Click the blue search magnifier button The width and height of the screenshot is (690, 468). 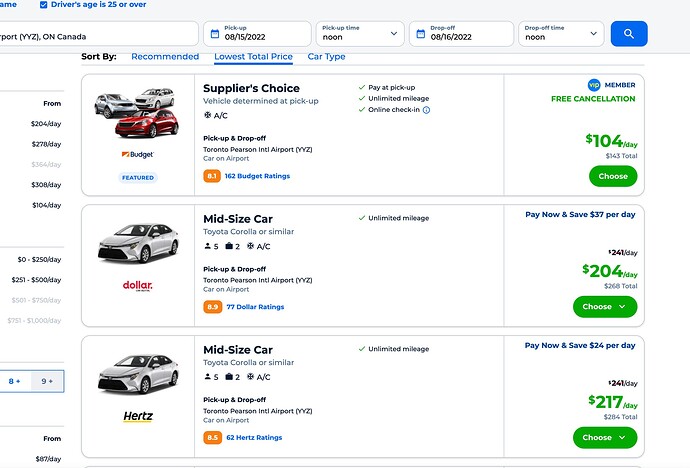(x=629, y=34)
